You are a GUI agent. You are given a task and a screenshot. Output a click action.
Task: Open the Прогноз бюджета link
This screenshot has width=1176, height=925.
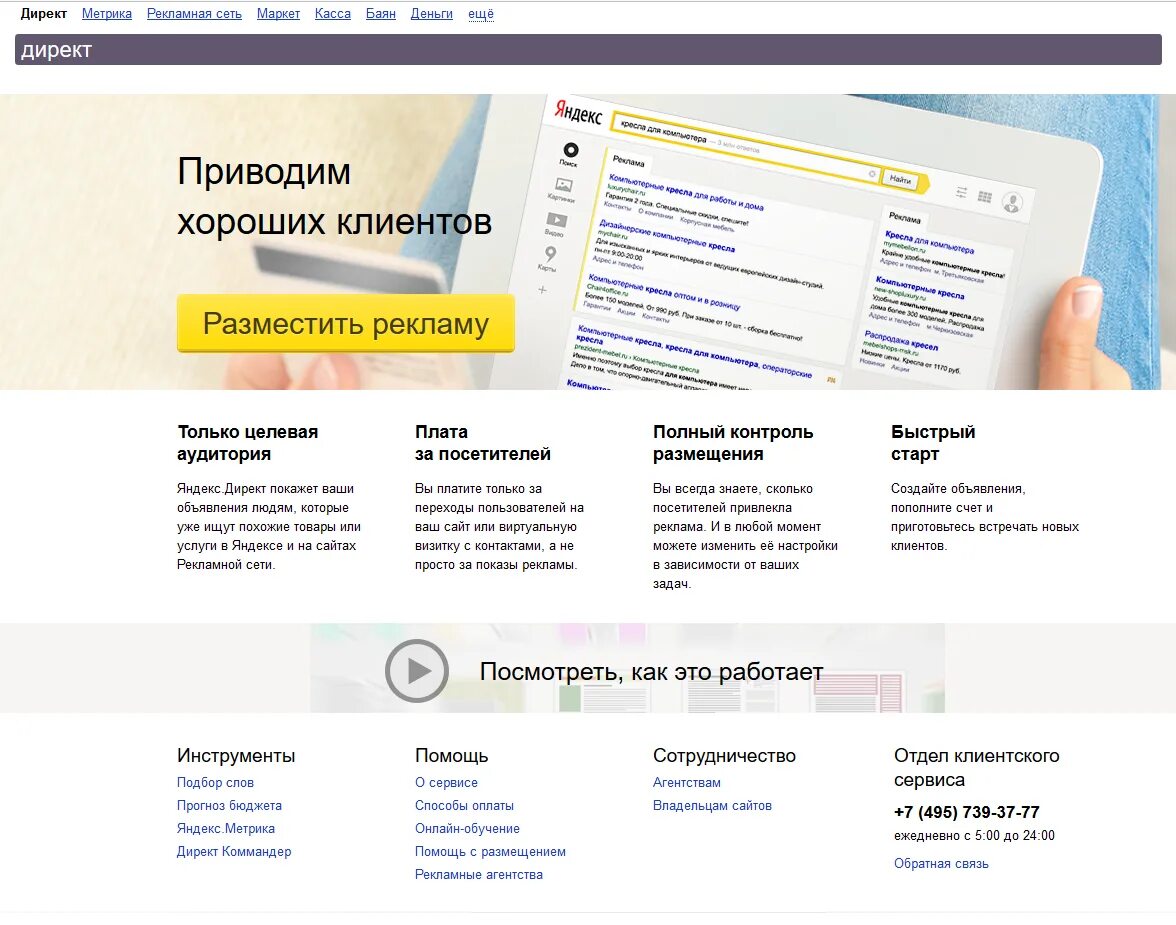click(230, 806)
